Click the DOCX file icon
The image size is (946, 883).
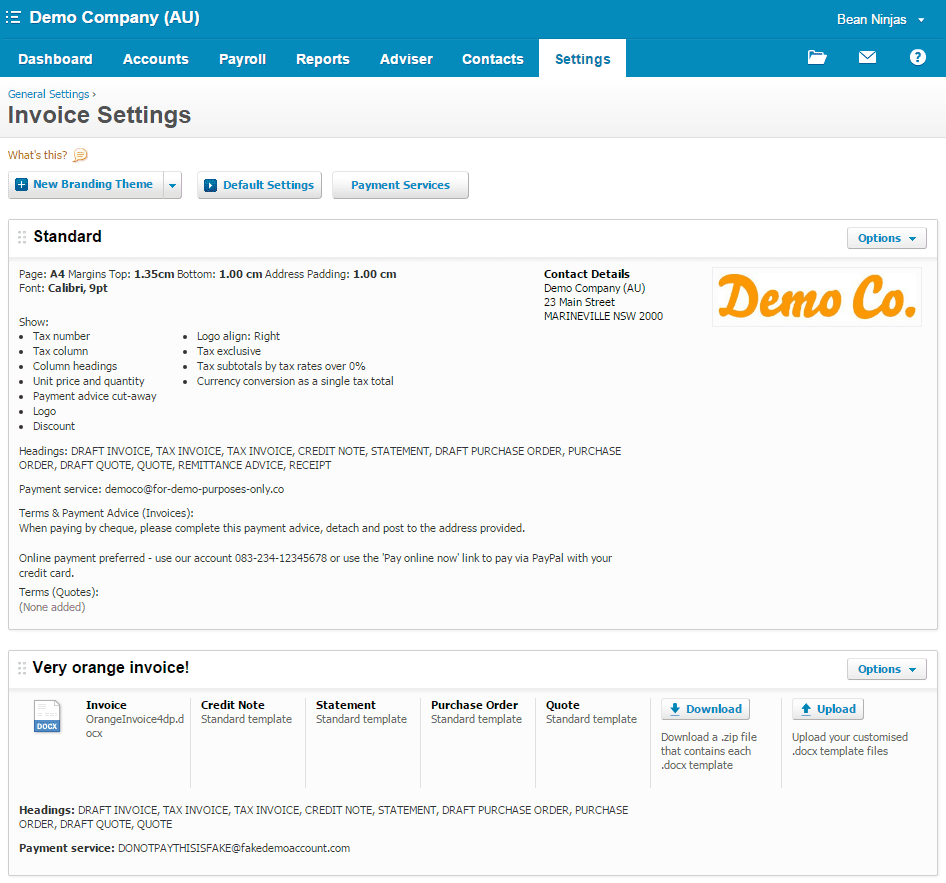[47, 716]
